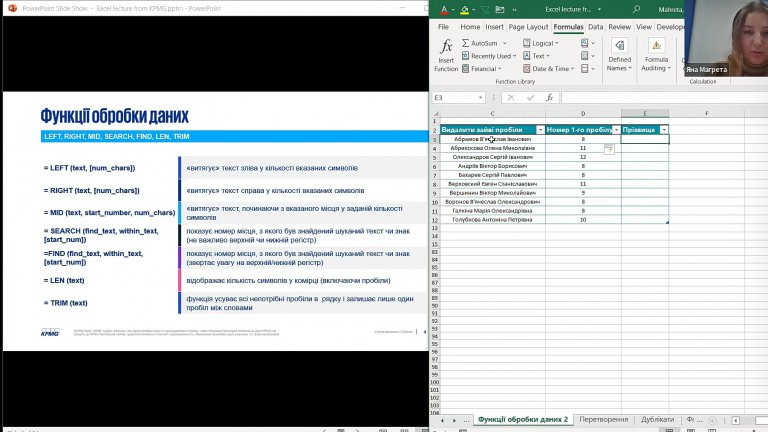Click the paste options smart tag icon
This screenshot has width=768, height=432.
[609, 149]
